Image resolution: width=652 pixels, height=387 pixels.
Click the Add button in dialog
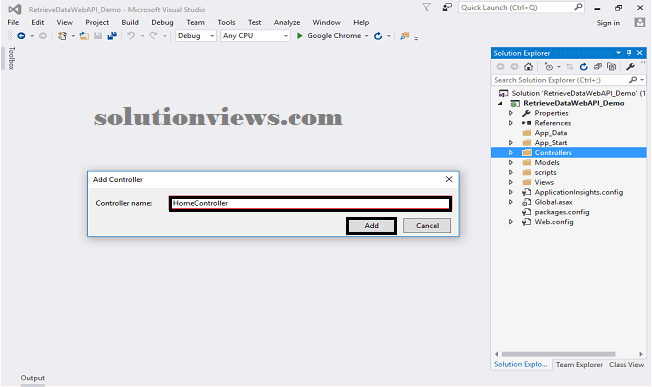(371, 226)
